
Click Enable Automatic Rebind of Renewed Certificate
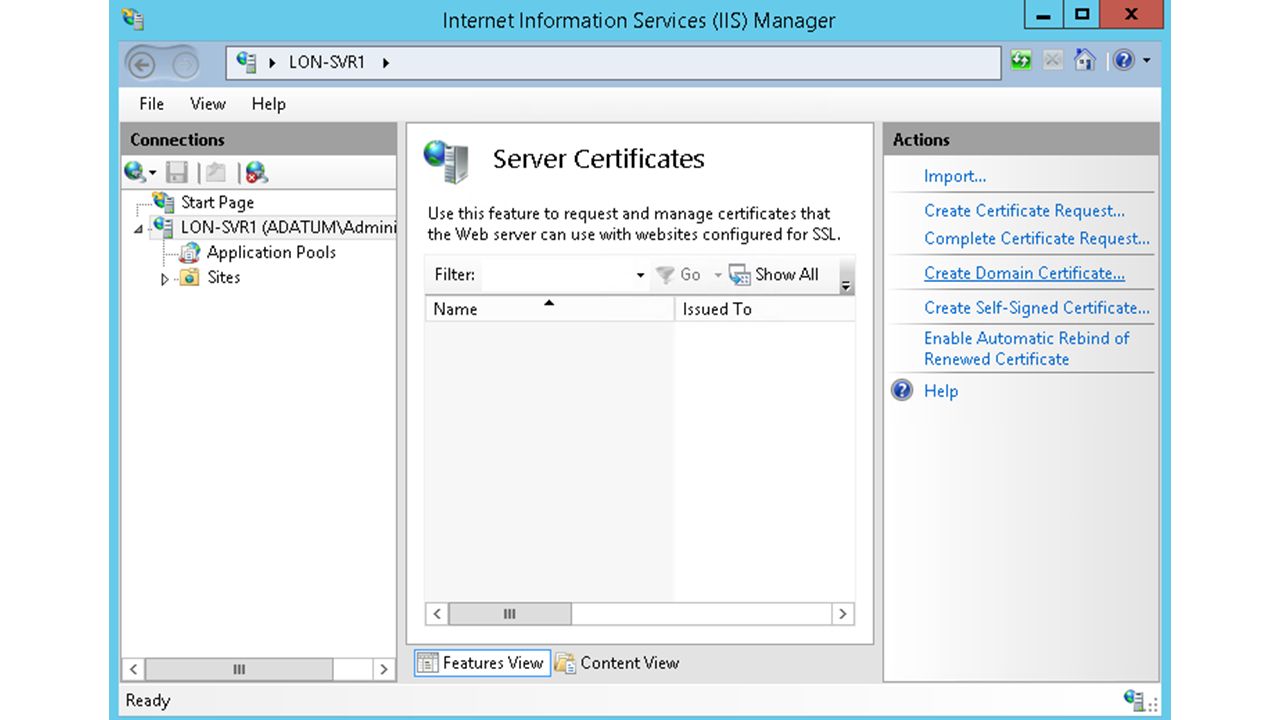[1027, 348]
